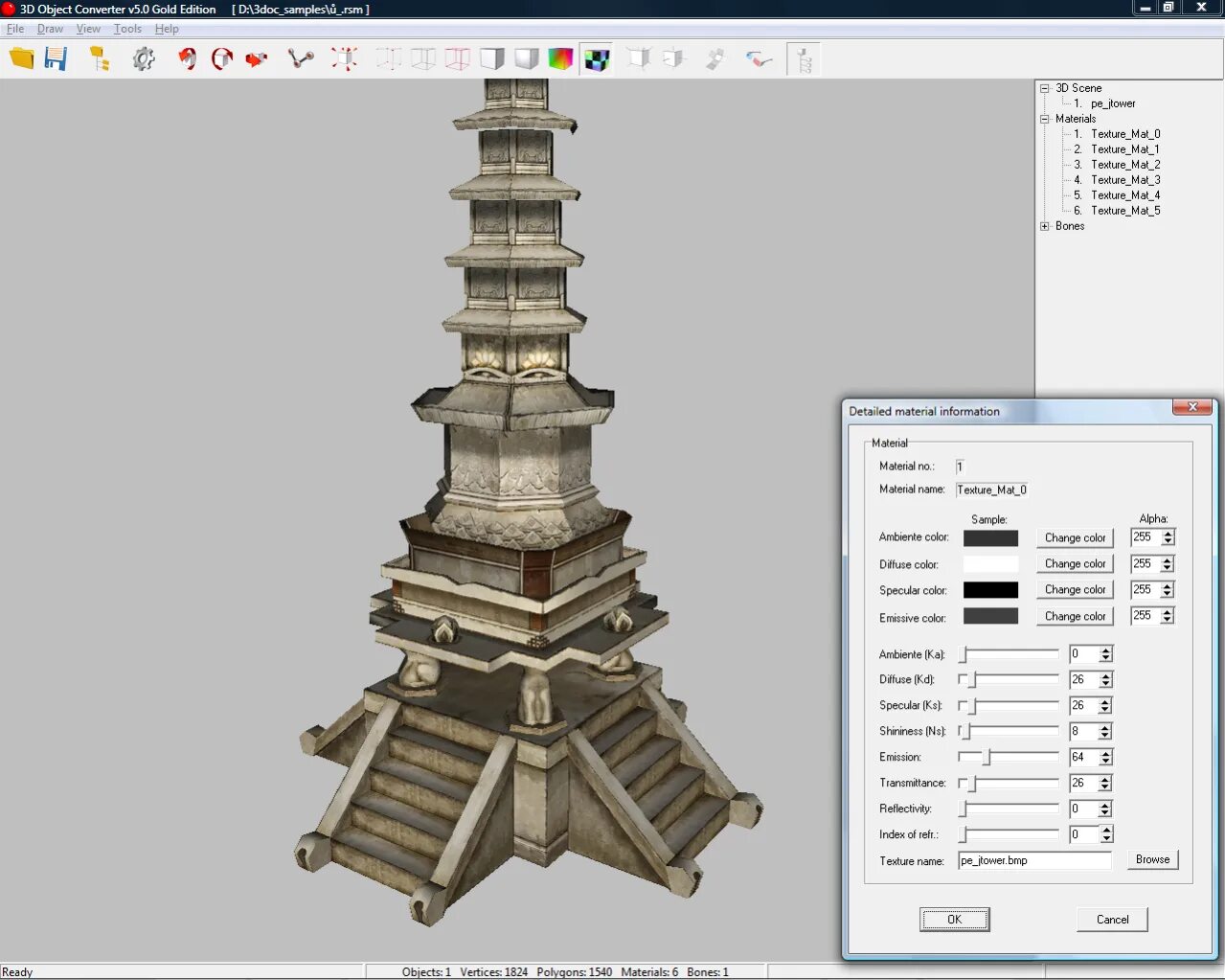
Task: Expand the Bones tree node
Action: coord(1045,226)
